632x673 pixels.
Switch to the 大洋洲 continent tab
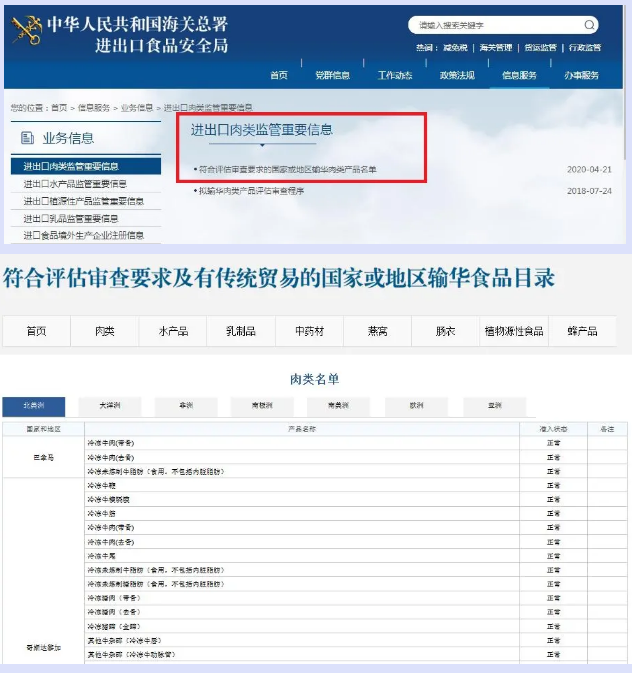[110, 406]
